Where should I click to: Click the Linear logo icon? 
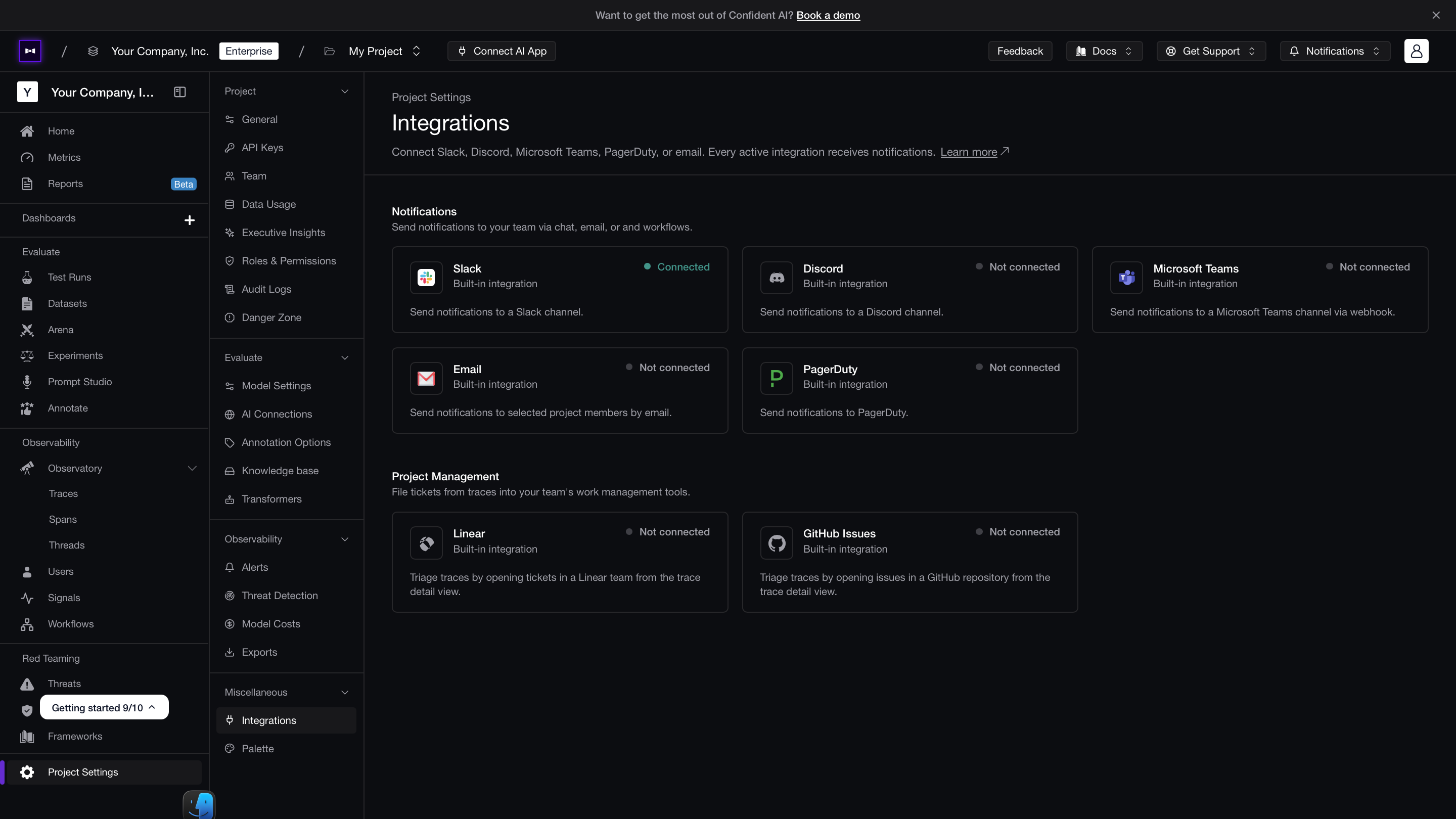426,543
